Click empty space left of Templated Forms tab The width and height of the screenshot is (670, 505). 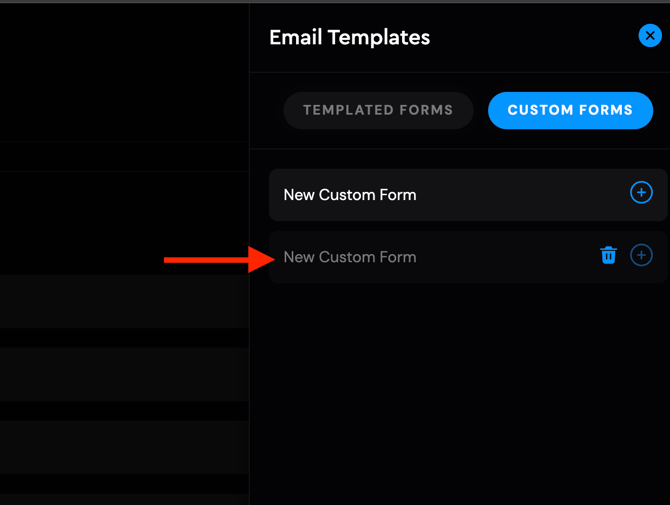point(267,110)
